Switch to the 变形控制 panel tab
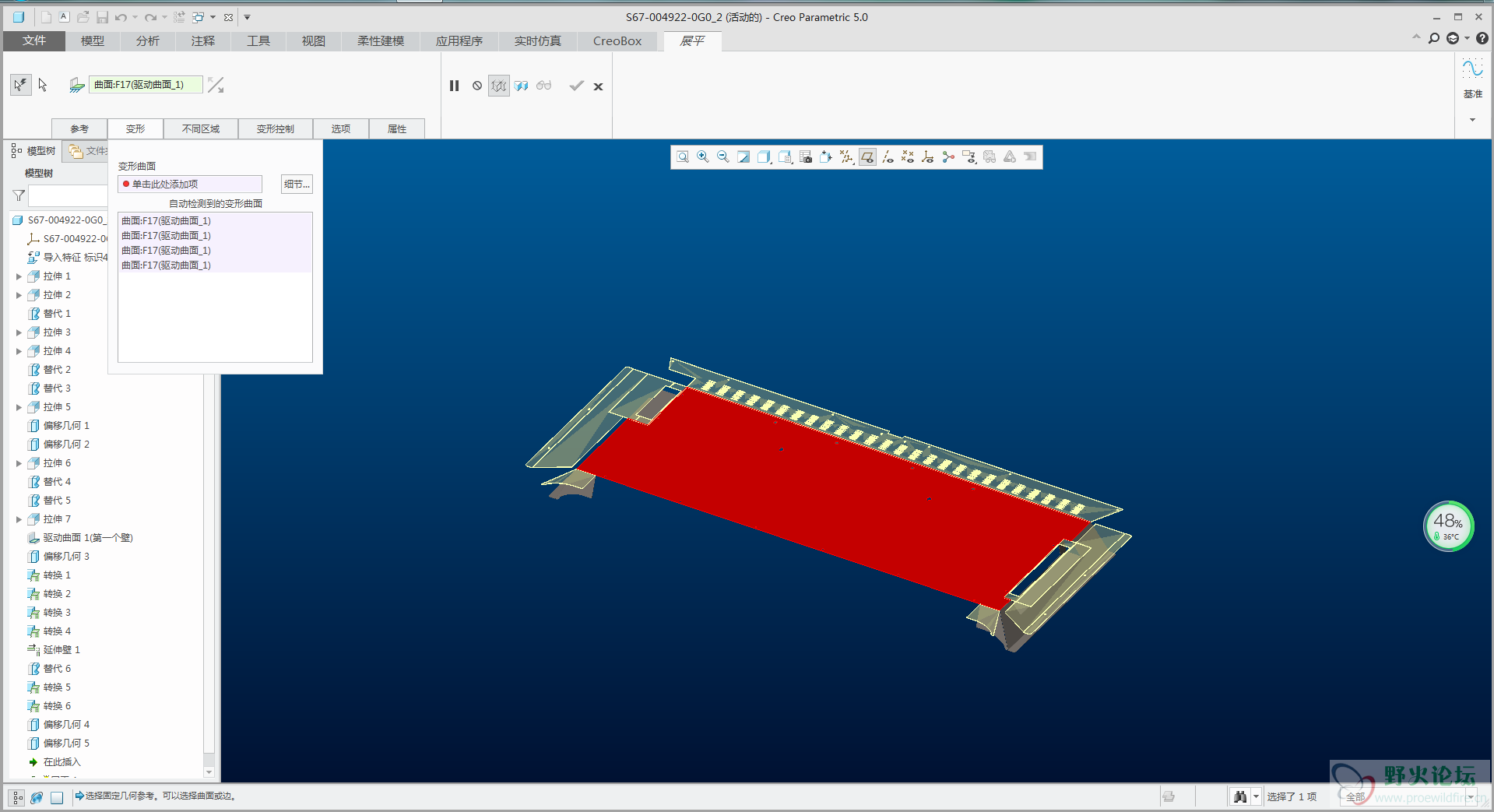Image resolution: width=1494 pixels, height=812 pixels. point(276,128)
